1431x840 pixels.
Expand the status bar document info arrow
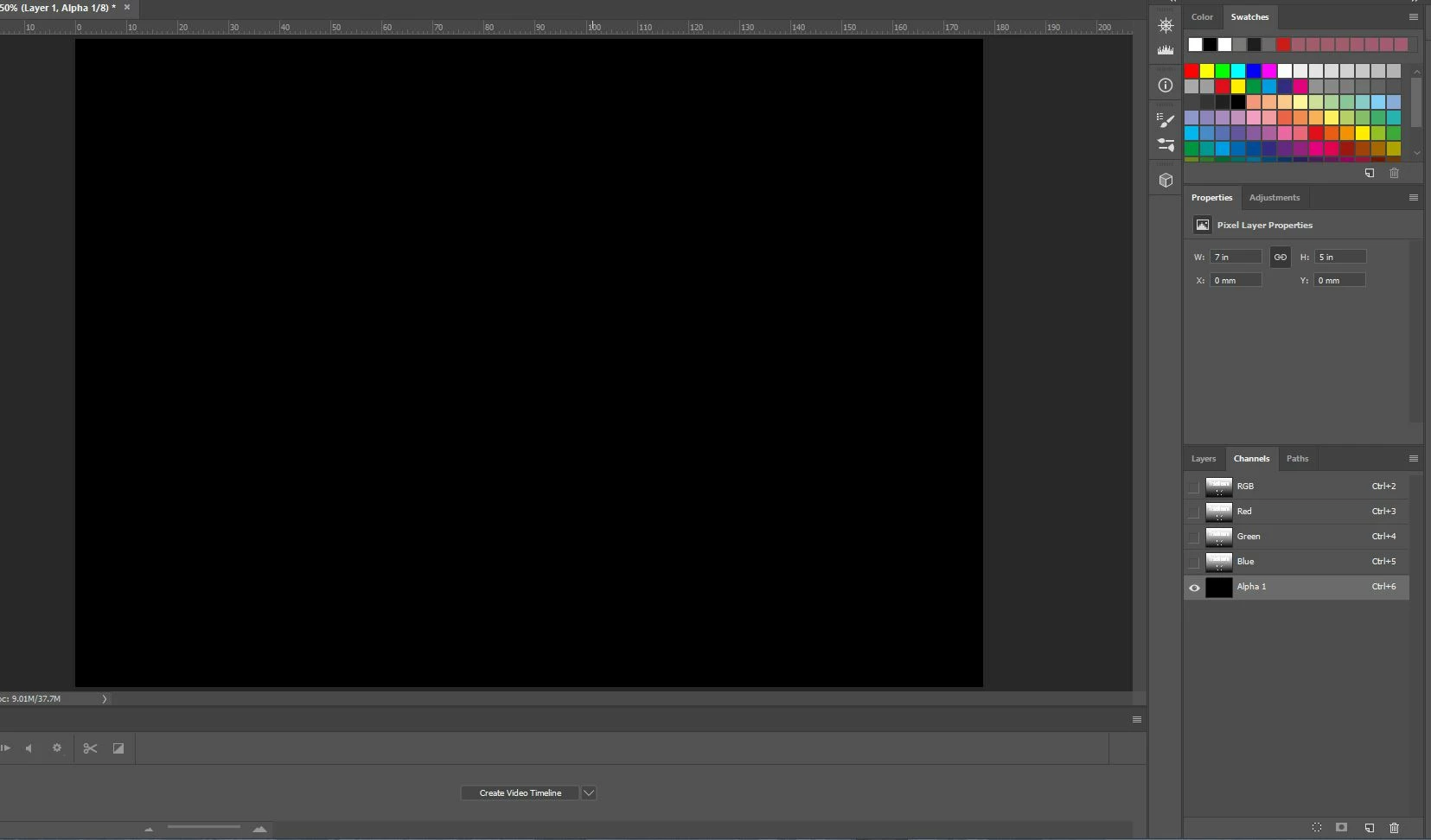105,698
